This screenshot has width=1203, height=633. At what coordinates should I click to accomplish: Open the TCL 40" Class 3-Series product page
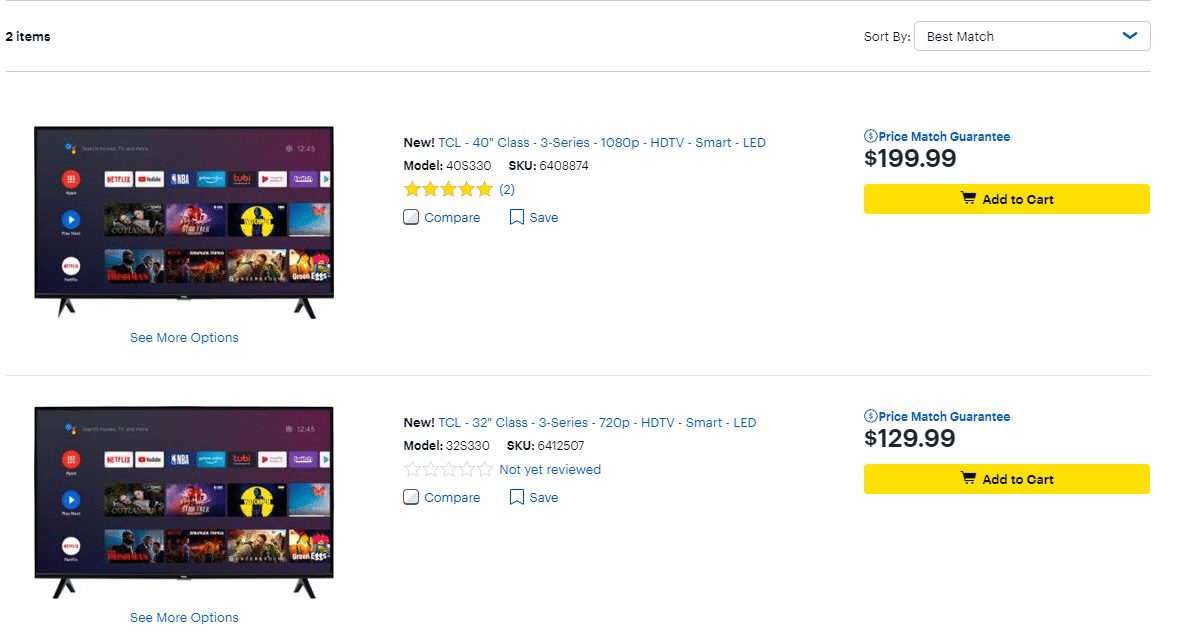pos(599,142)
